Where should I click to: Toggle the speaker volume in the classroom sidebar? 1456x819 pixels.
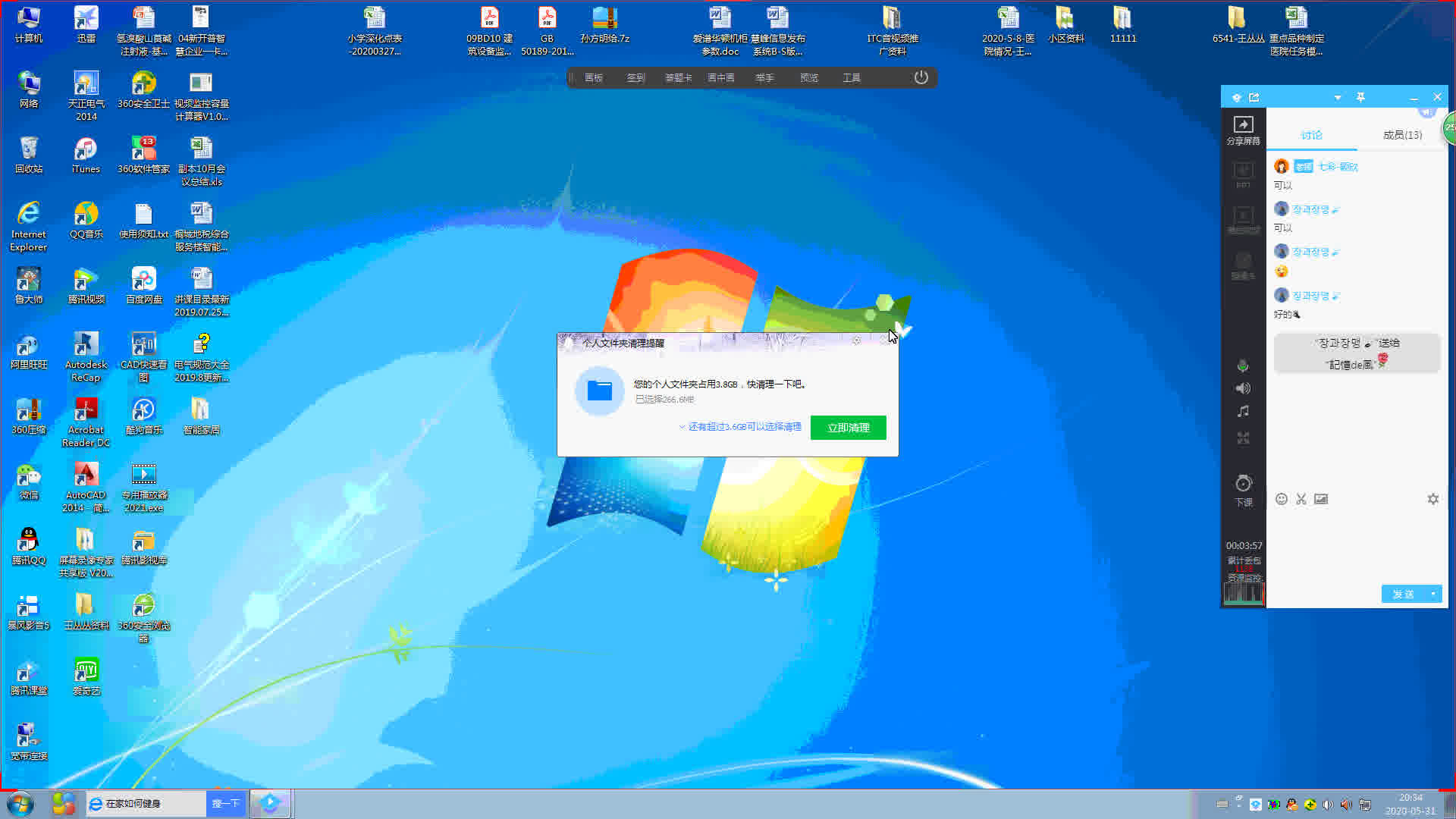point(1243,388)
